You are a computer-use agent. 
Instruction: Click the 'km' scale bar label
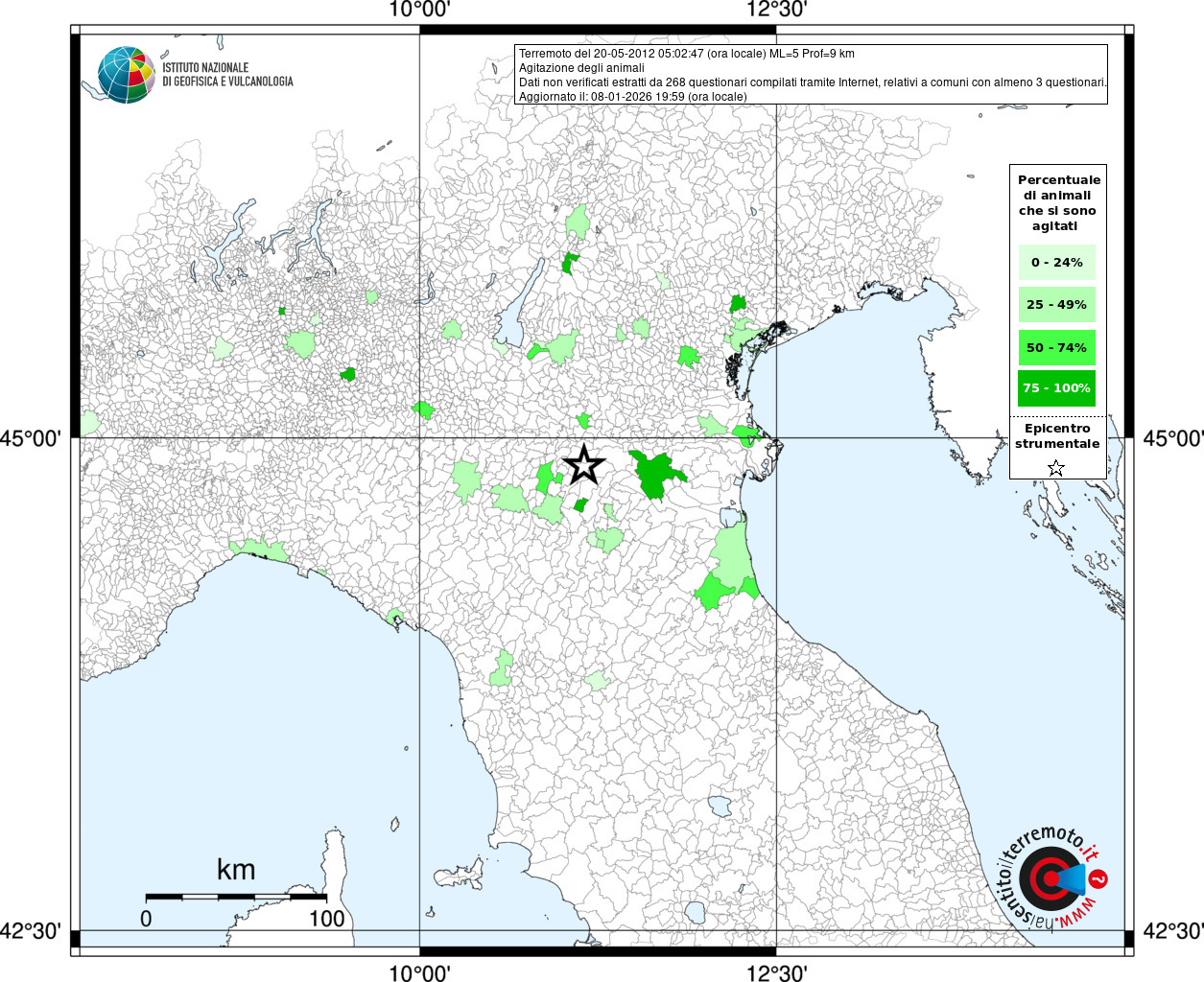236,870
